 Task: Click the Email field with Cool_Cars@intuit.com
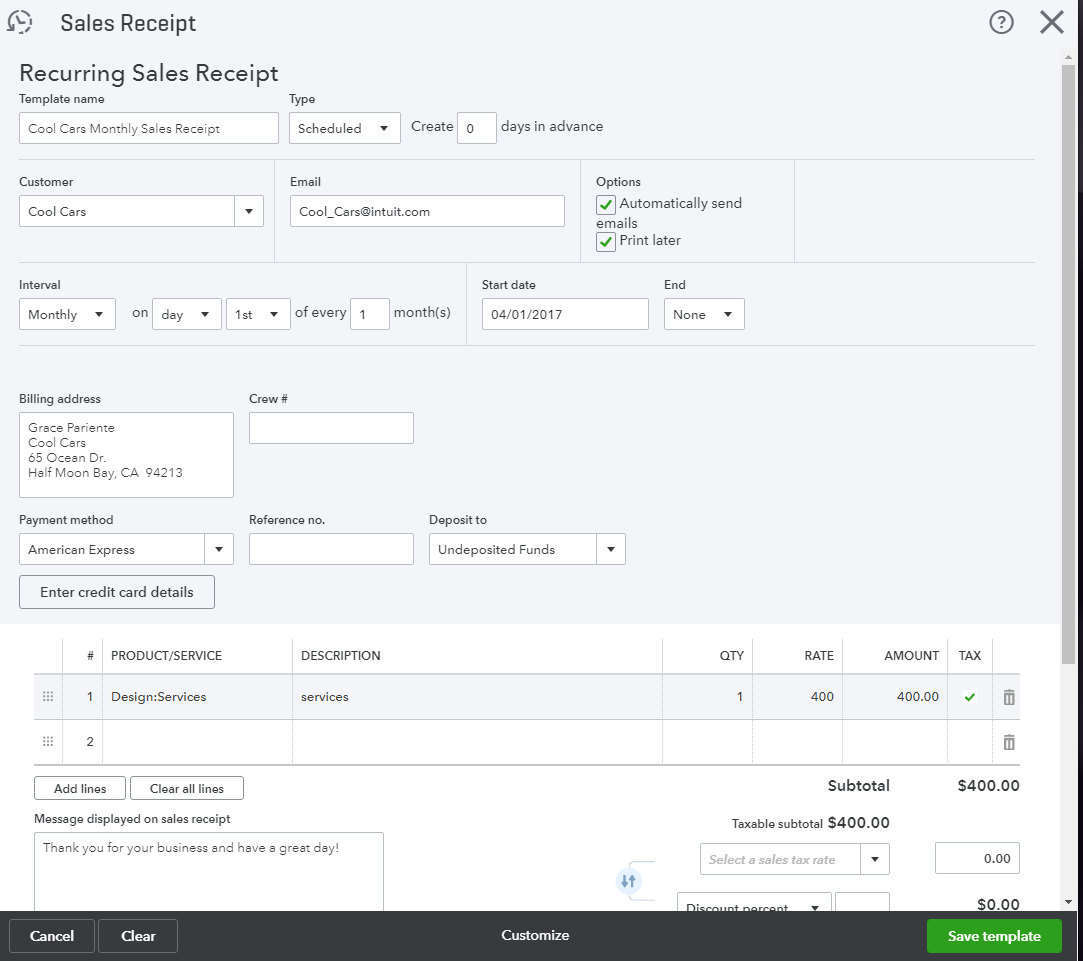point(427,211)
